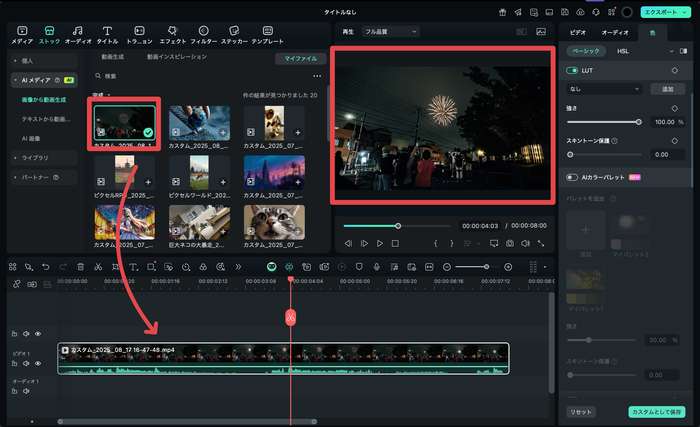
Task: Toggle the compare view icon beside HSL
Action: (x=683, y=51)
